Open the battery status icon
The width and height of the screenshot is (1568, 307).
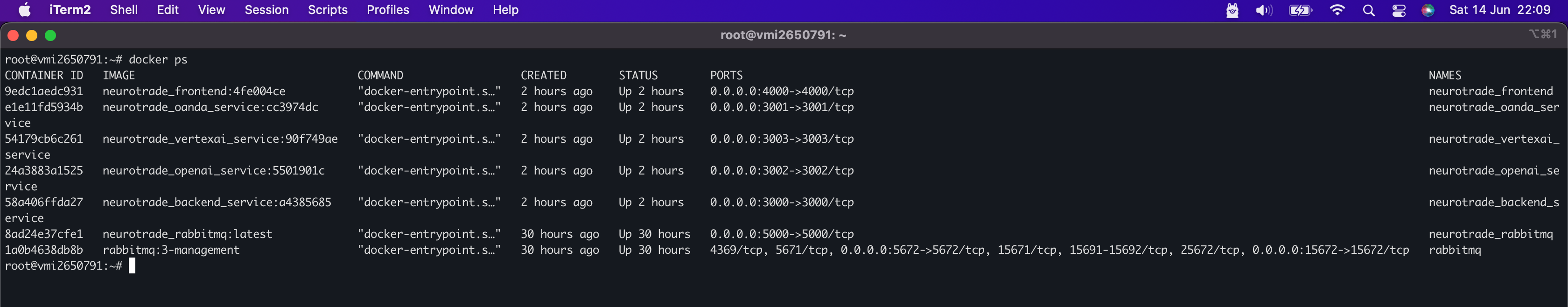pyautogui.click(x=1301, y=10)
